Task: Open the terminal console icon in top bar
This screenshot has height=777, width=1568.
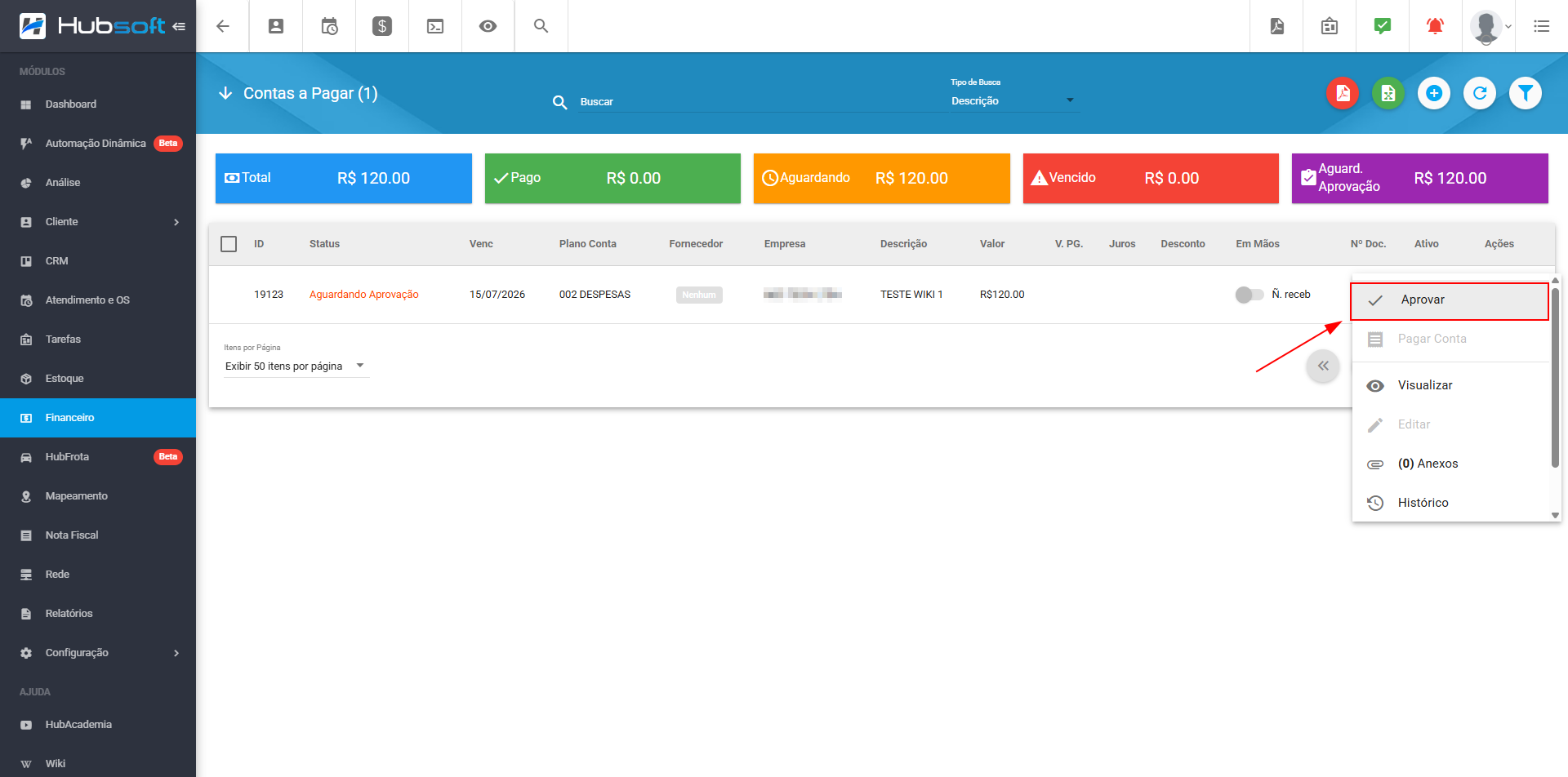Action: (x=435, y=26)
